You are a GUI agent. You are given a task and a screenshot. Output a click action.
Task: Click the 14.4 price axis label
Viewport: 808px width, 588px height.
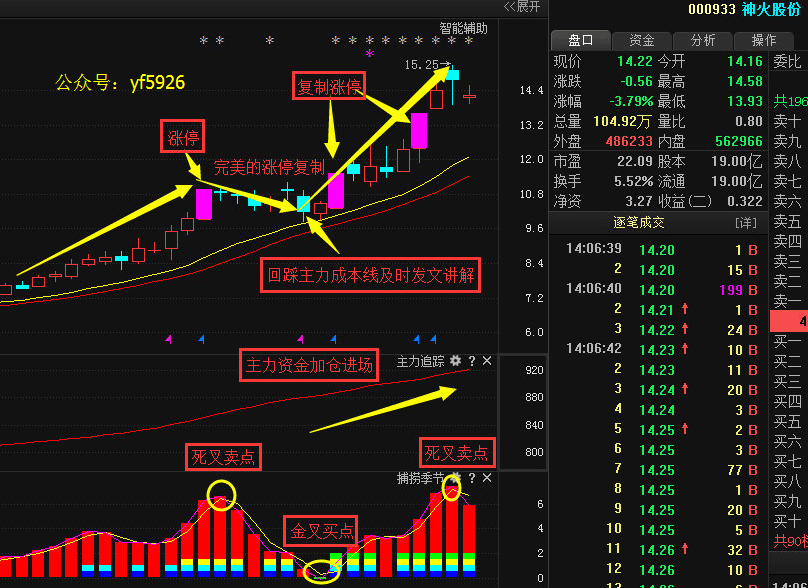531,91
